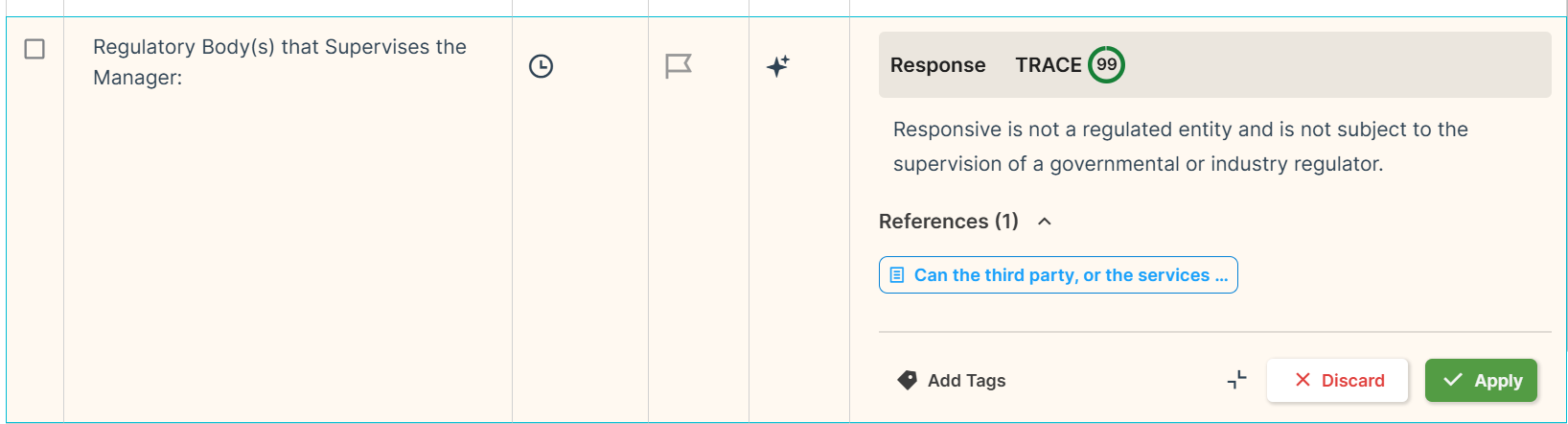Image resolution: width=1568 pixels, height=424 pixels.
Task: Apply the suggested response
Action: 1481,380
